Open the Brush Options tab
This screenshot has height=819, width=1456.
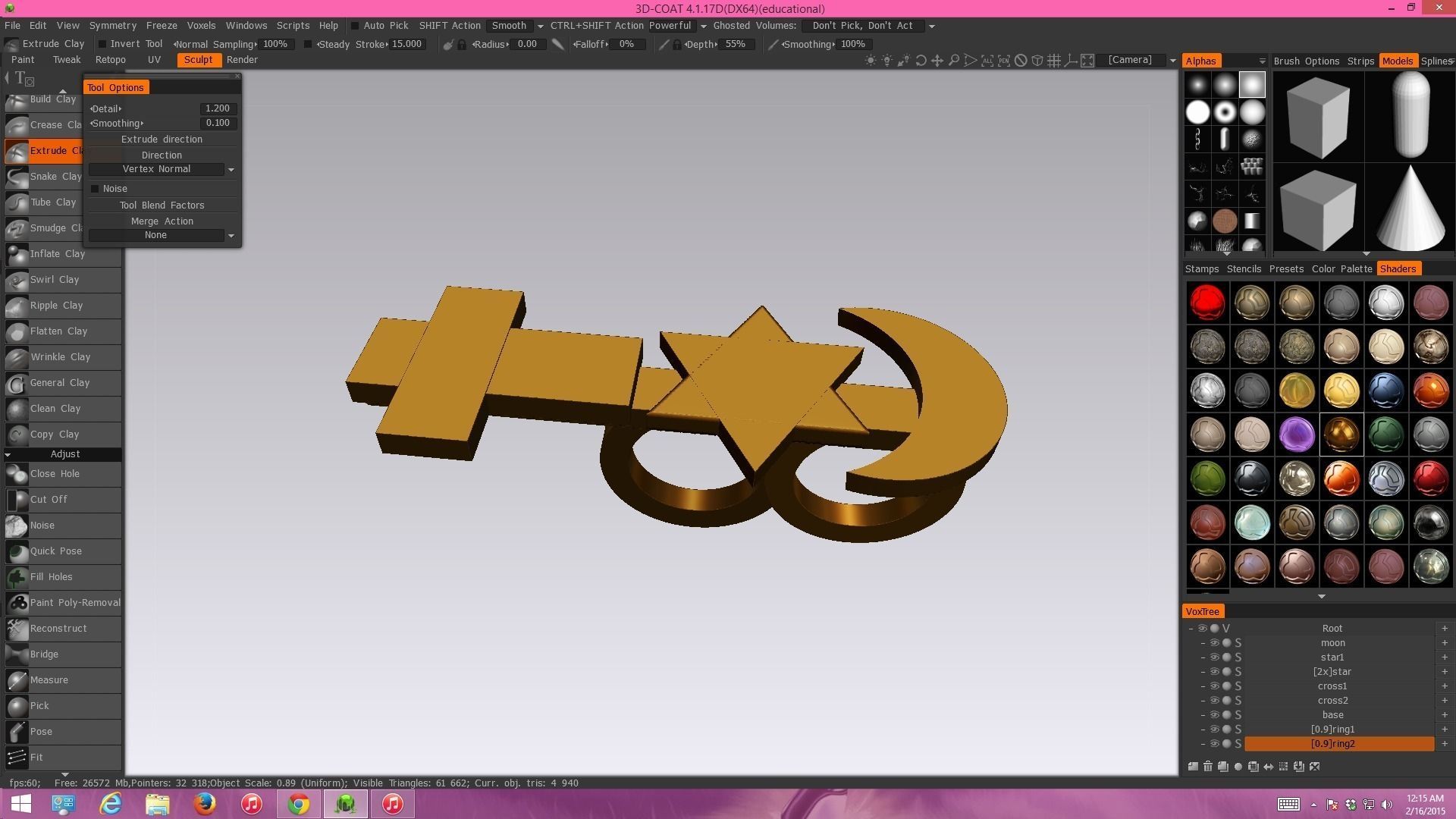[x=1306, y=61]
